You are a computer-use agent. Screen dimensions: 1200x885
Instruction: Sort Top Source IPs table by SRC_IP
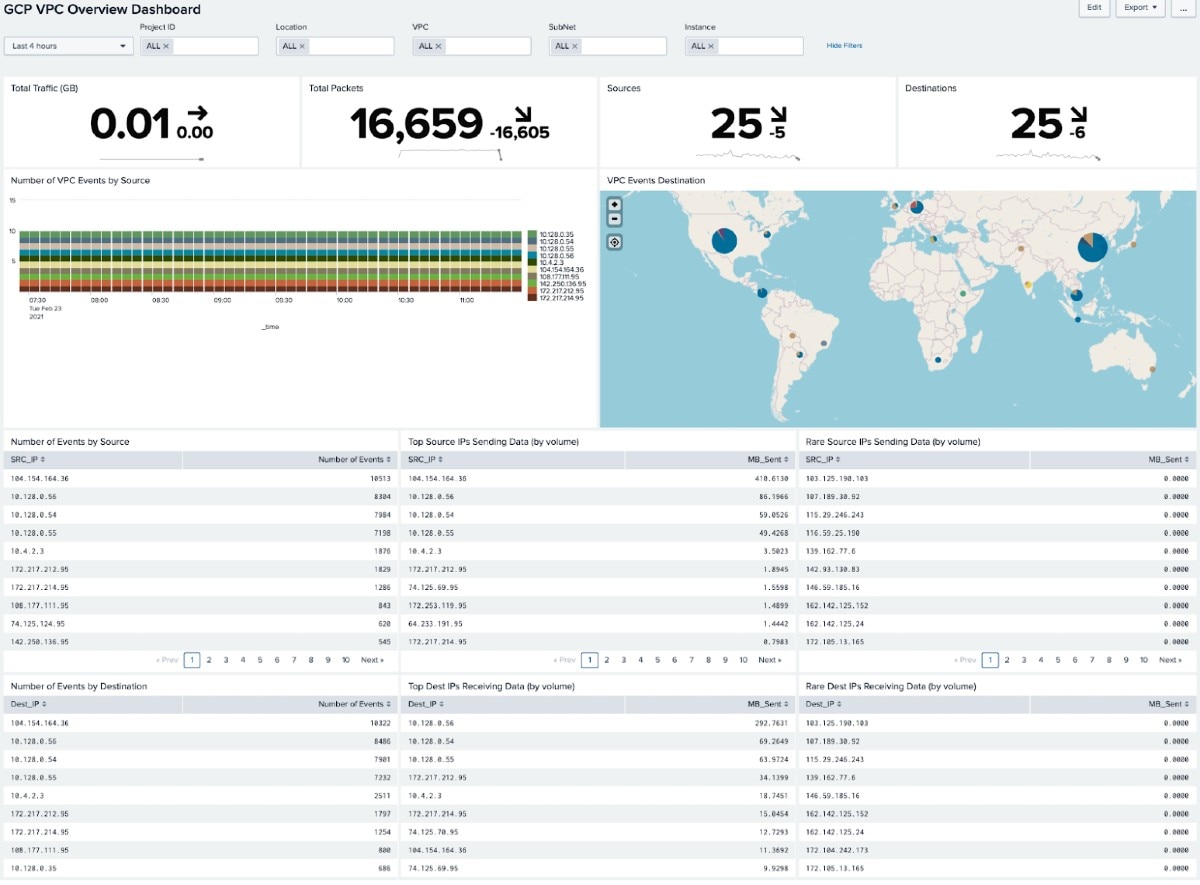tap(424, 460)
